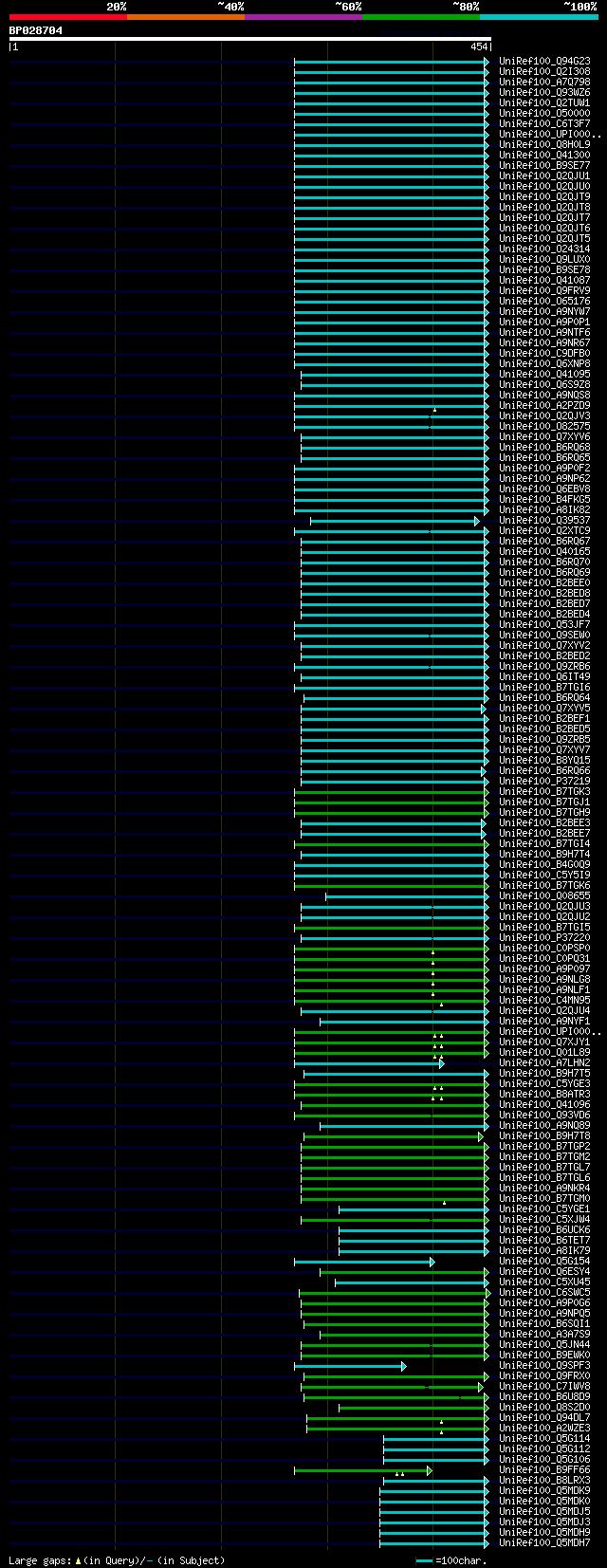The image size is (607, 1568).
Task: Open hit UniRef100_P37219
Action: [544, 782]
